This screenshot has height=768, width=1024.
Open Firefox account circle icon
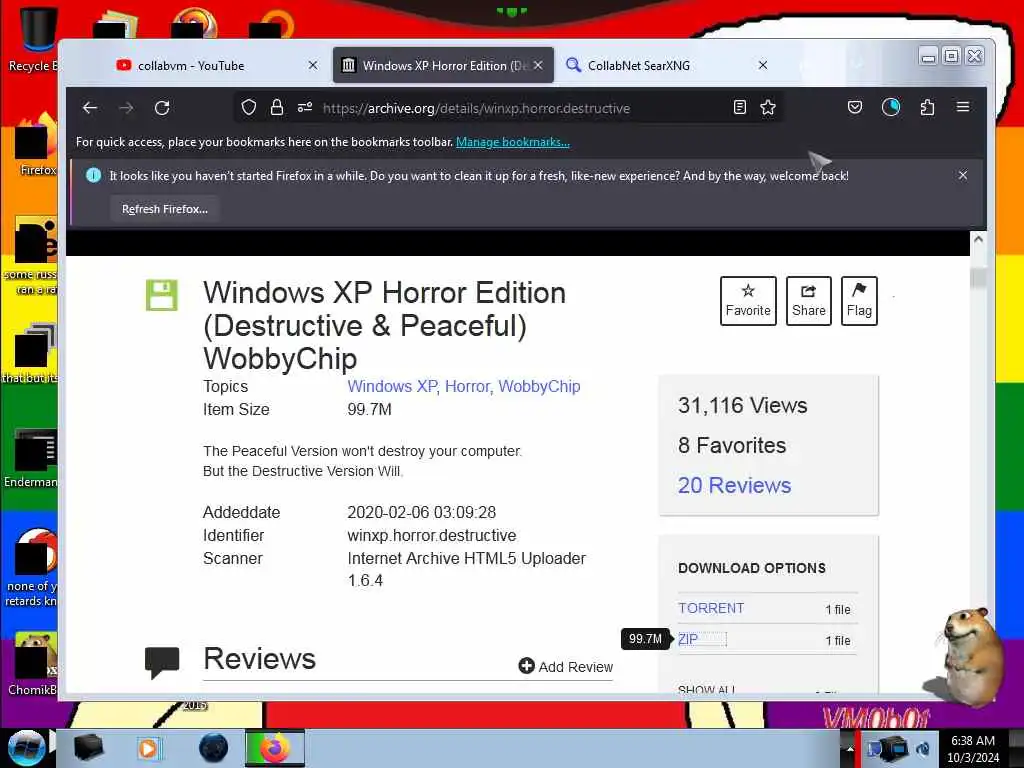891,108
